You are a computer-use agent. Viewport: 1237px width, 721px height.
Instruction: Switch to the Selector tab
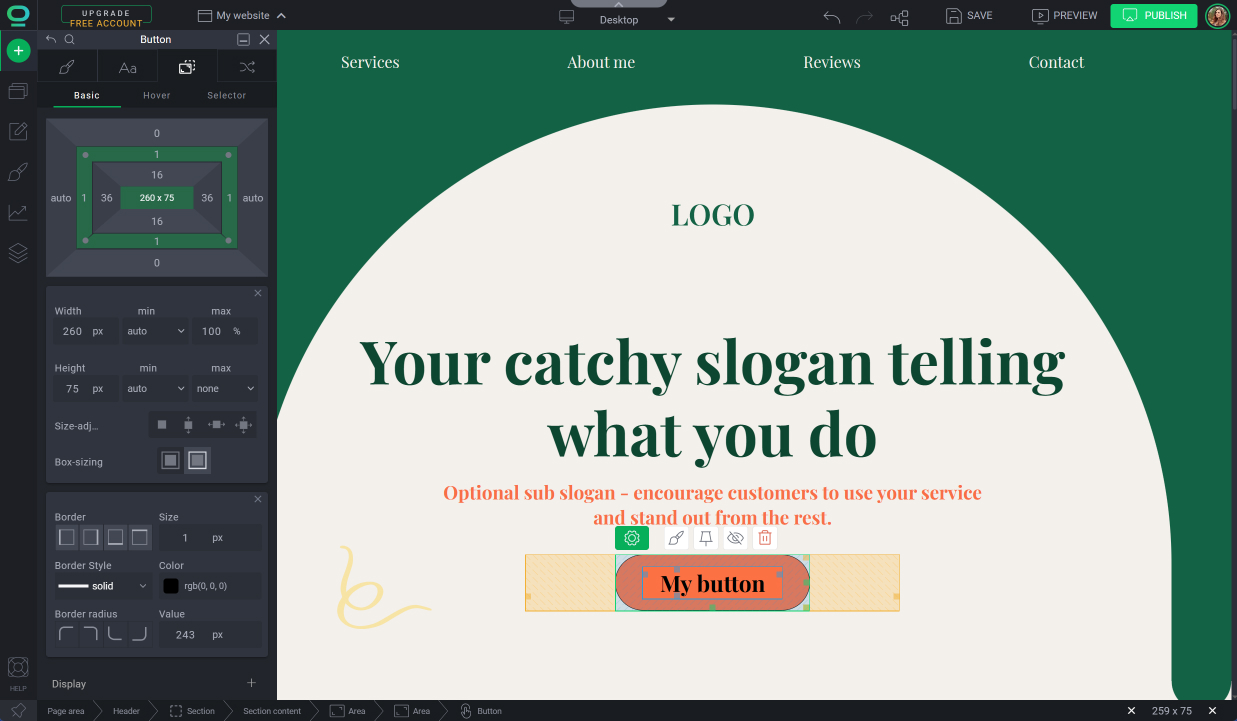[x=227, y=95]
